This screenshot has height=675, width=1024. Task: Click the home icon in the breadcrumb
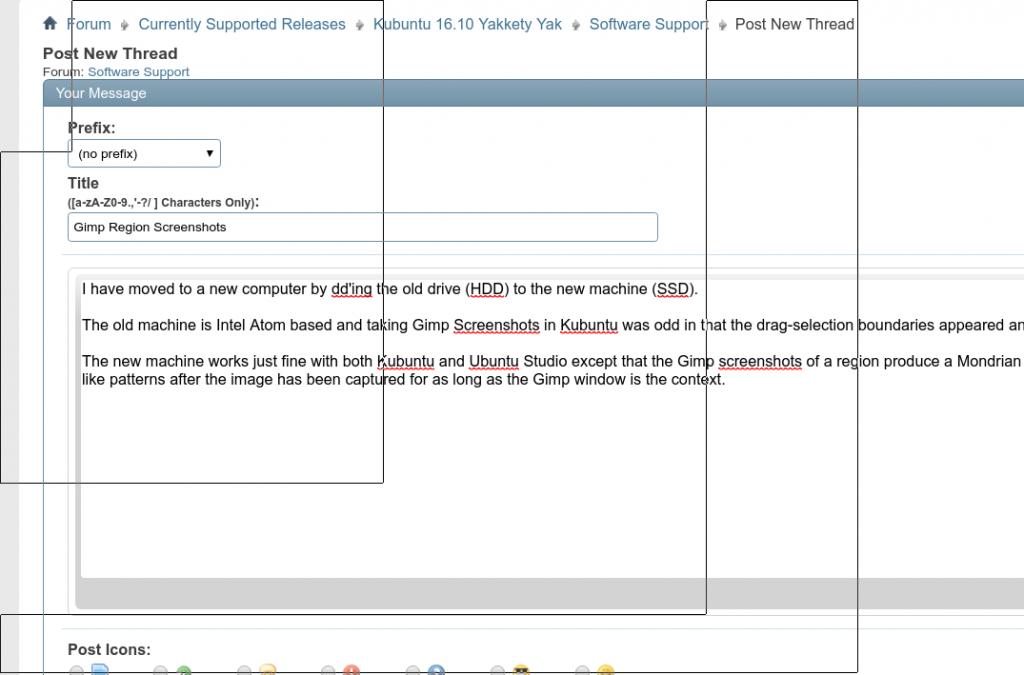pyautogui.click(x=50, y=24)
